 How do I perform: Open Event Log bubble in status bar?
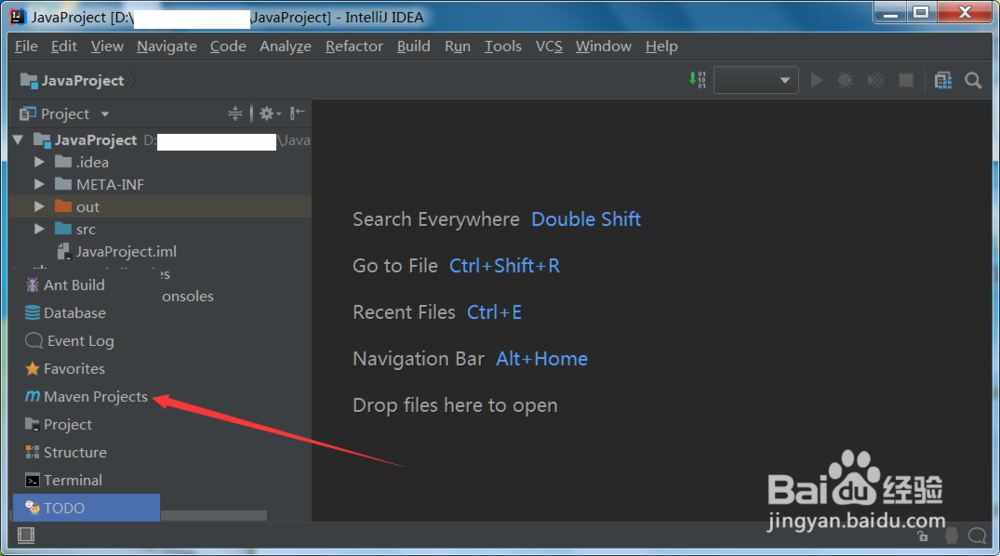pos(977,536)
